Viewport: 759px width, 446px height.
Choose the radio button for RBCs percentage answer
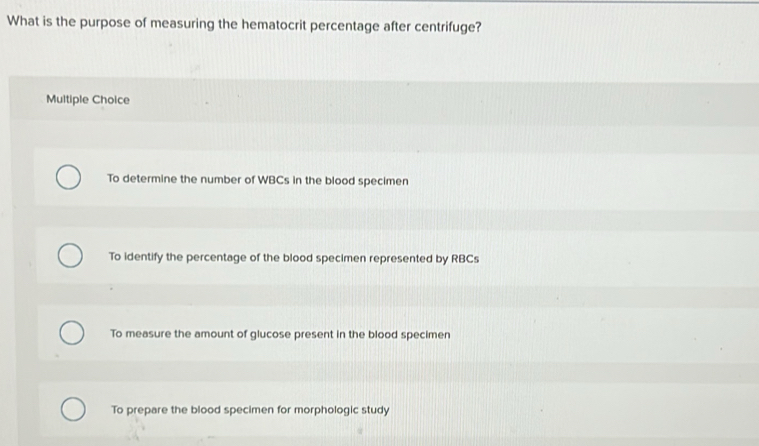pos(69,257)
